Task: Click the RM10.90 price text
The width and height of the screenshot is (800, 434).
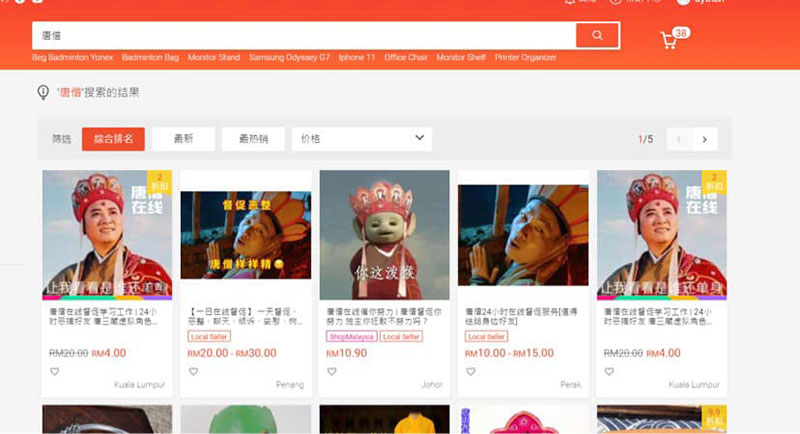Action: tap(346, 353)
